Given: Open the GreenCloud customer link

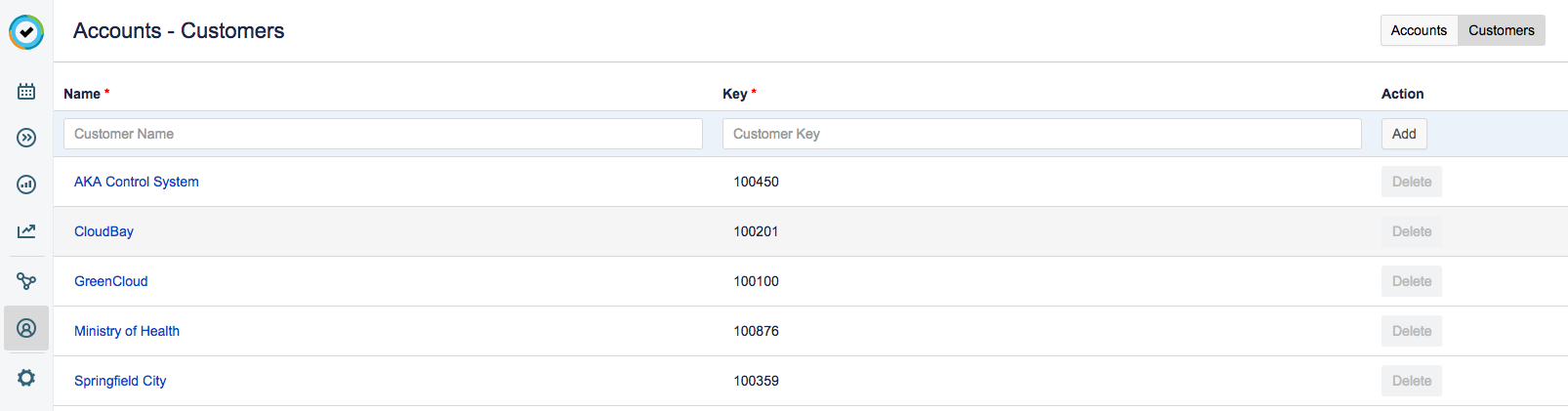Looking at the screenshot, I should pyautogui.click(x=111, y=281).
